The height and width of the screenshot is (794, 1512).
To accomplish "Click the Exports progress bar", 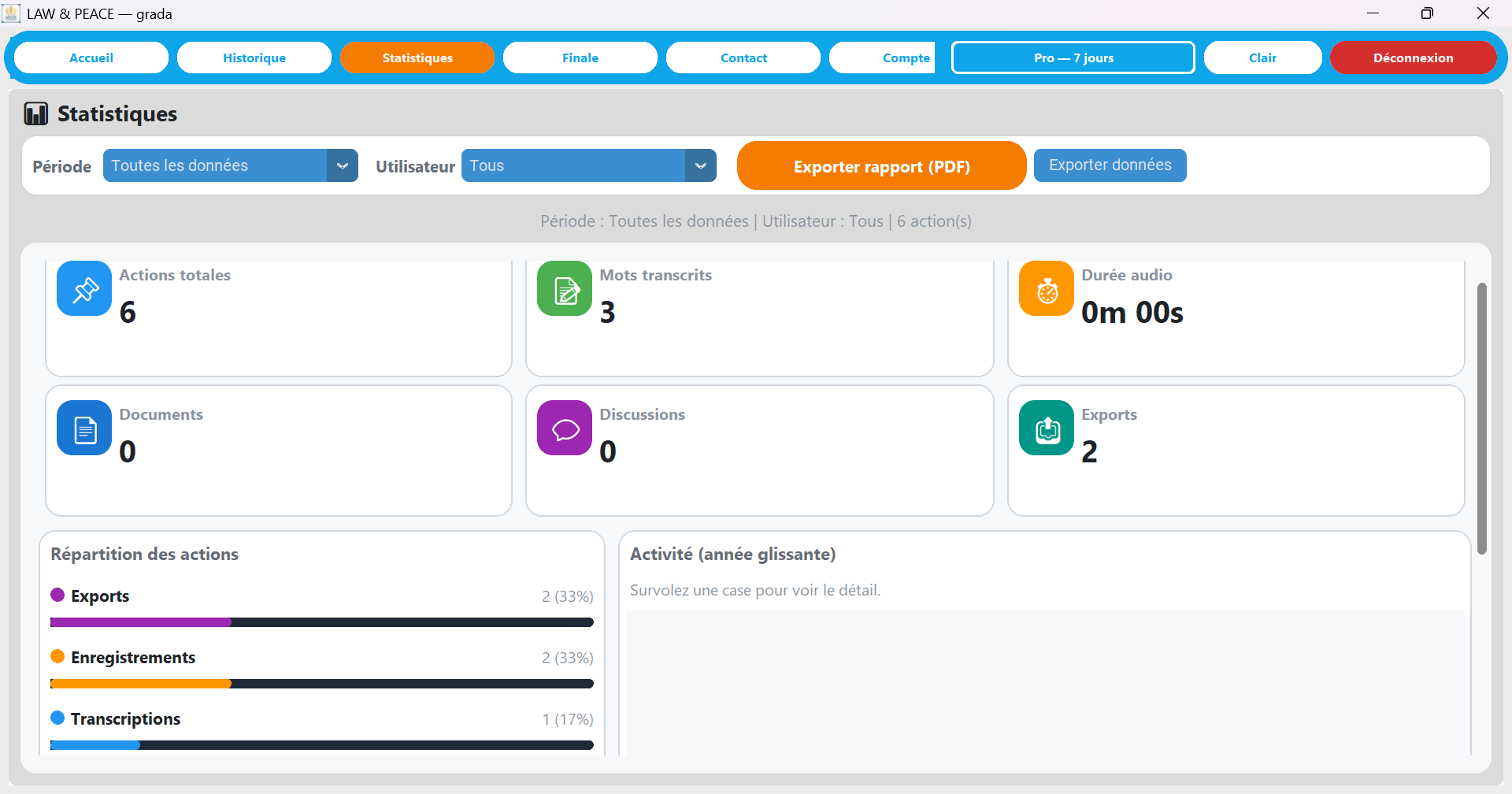I will [x=322, y=622].
